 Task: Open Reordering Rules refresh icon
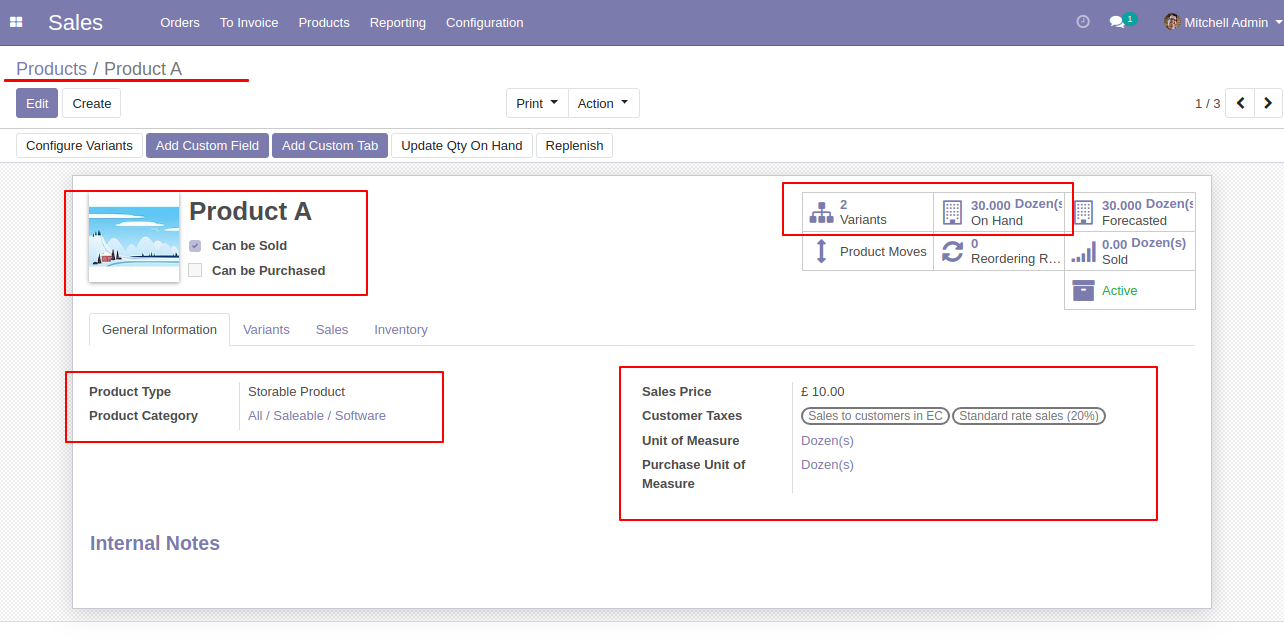(952, 251)
